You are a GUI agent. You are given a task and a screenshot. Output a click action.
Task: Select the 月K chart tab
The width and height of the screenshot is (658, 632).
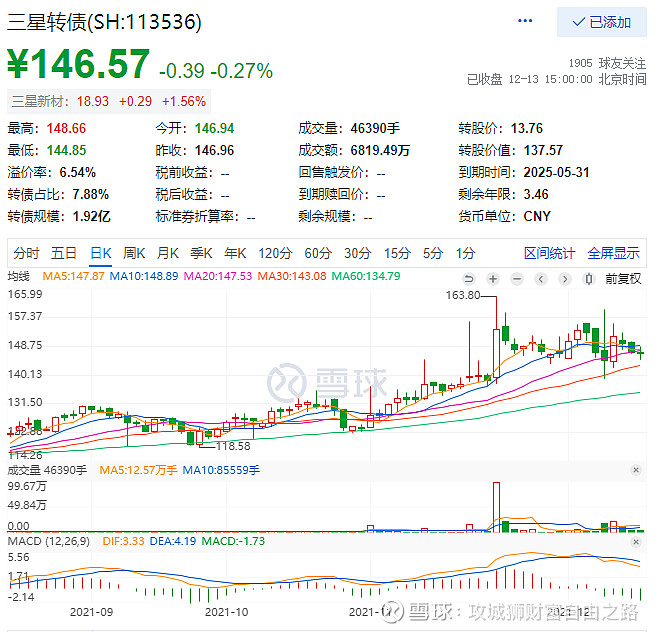168,253
